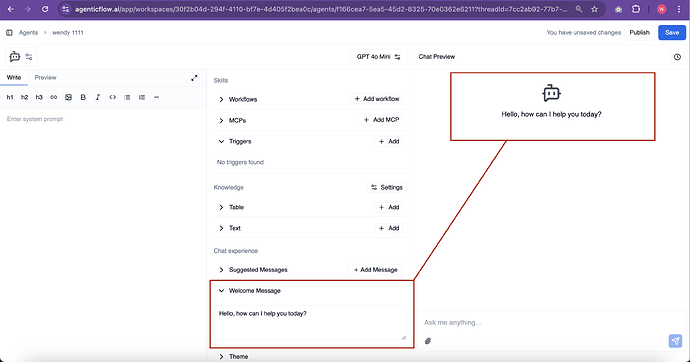Screen dimensions: 690x362
Task: Click the Add workflow button
Action: [x=377, y=99]
